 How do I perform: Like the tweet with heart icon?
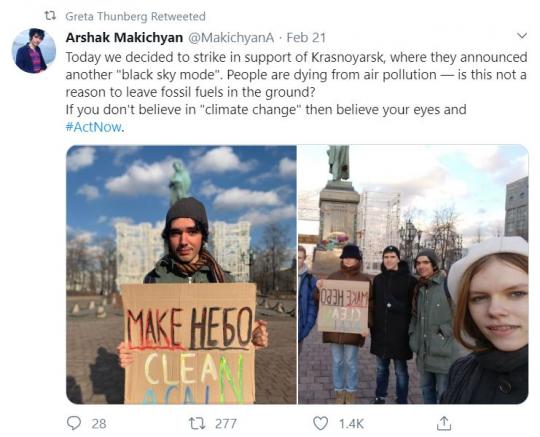point(320,423)
